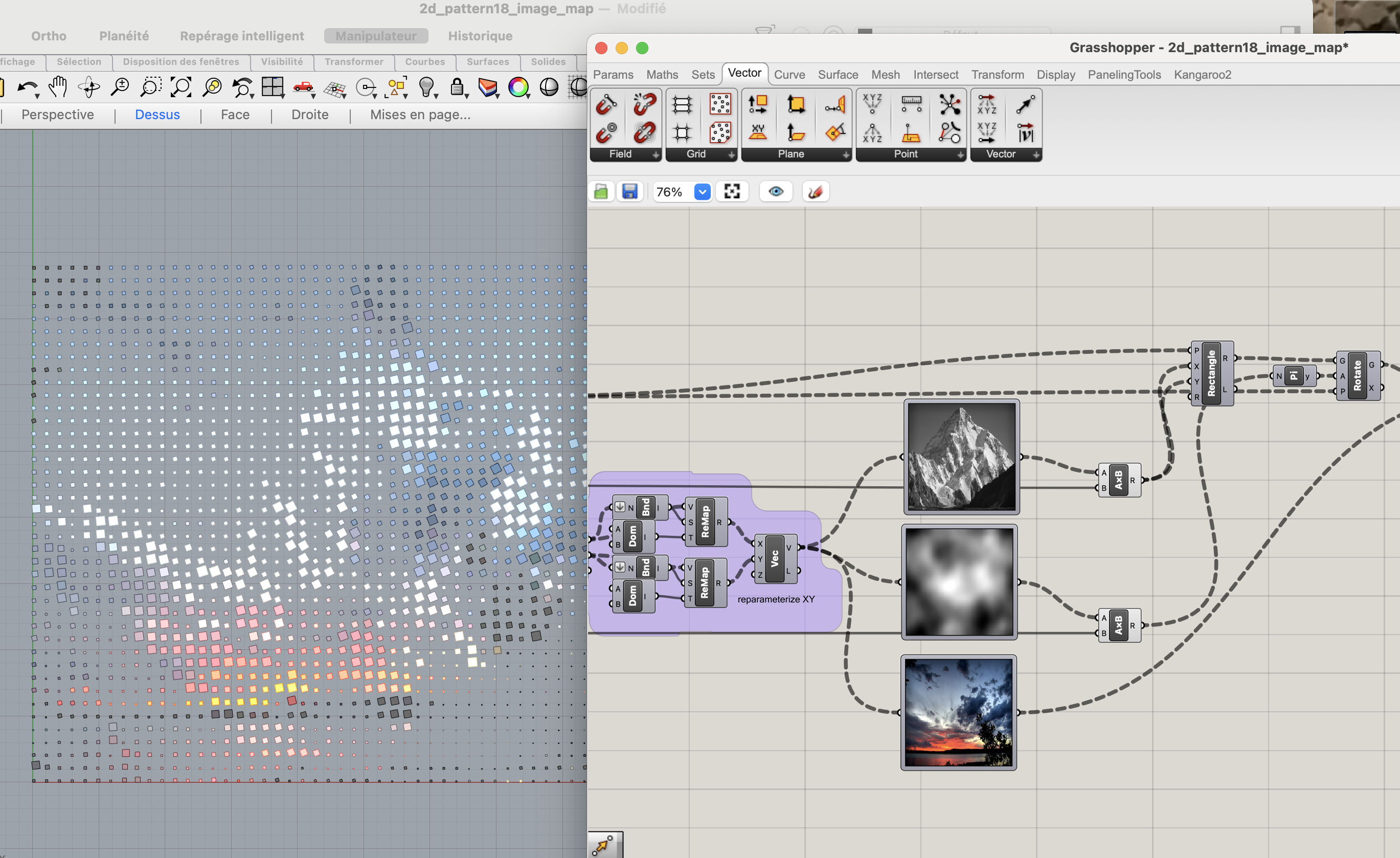Click the lock objects padlock icon

coord(457,87)
